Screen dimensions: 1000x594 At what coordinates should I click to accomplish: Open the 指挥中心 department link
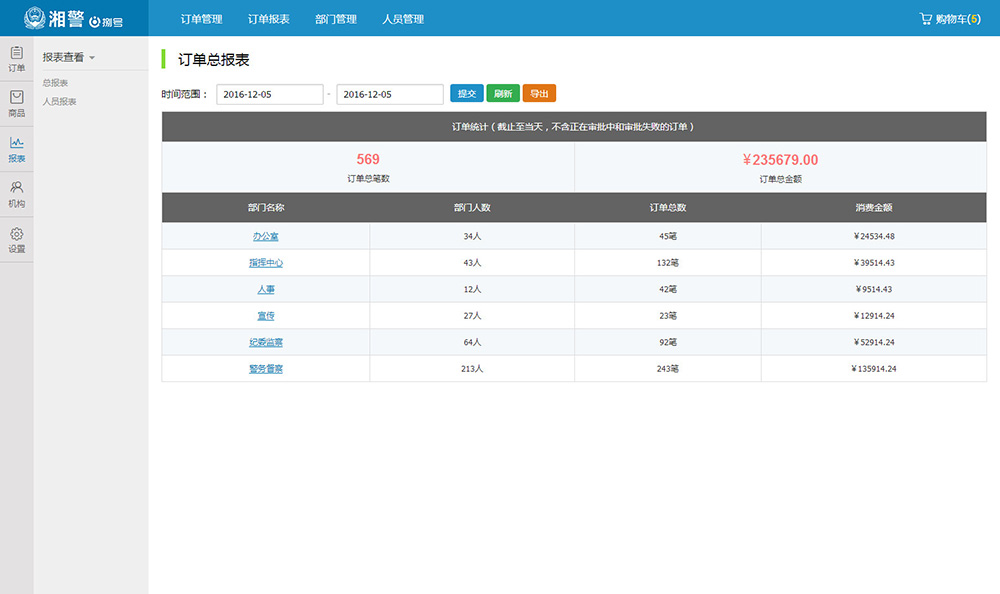click(266, 263)
